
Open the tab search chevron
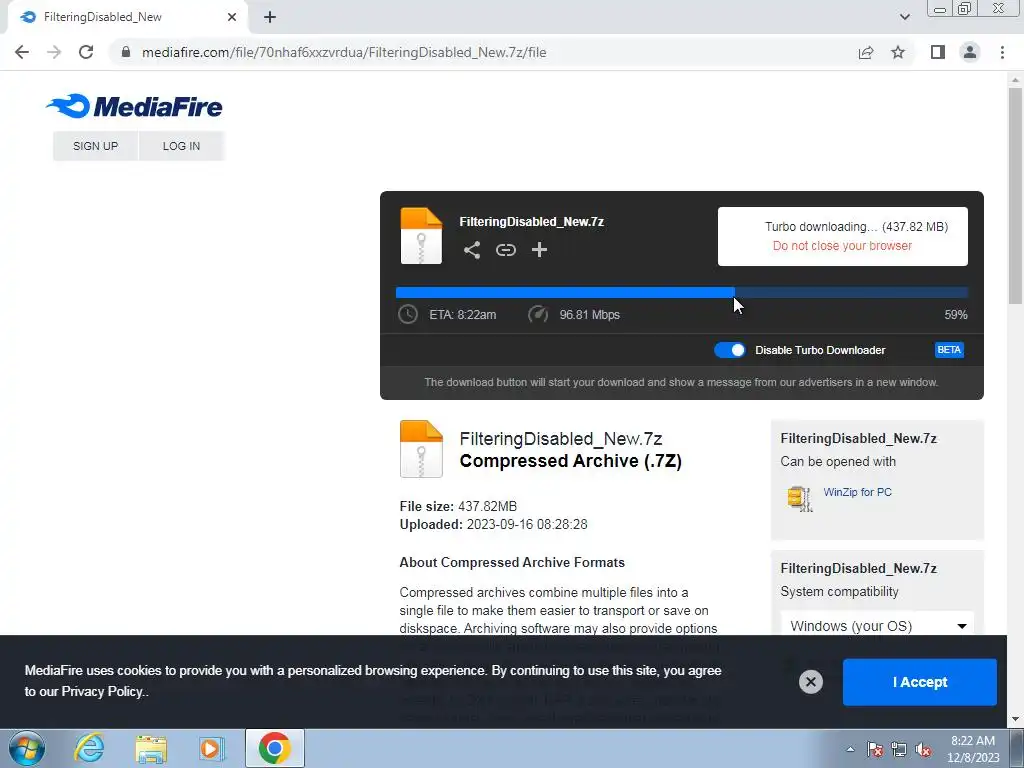click(904, 17)
